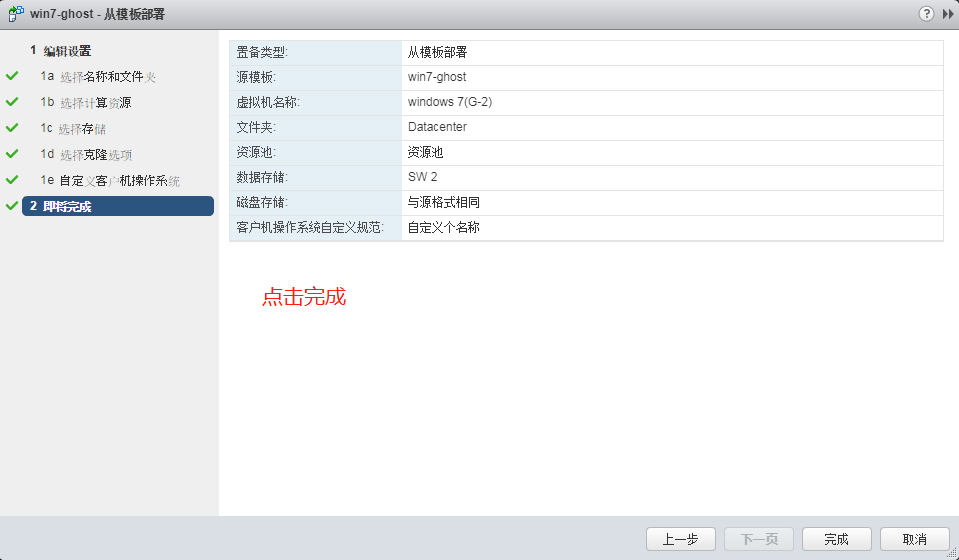Click the 数据存储 label
Viewport: 959px width, 560px height.
point(262,177)
